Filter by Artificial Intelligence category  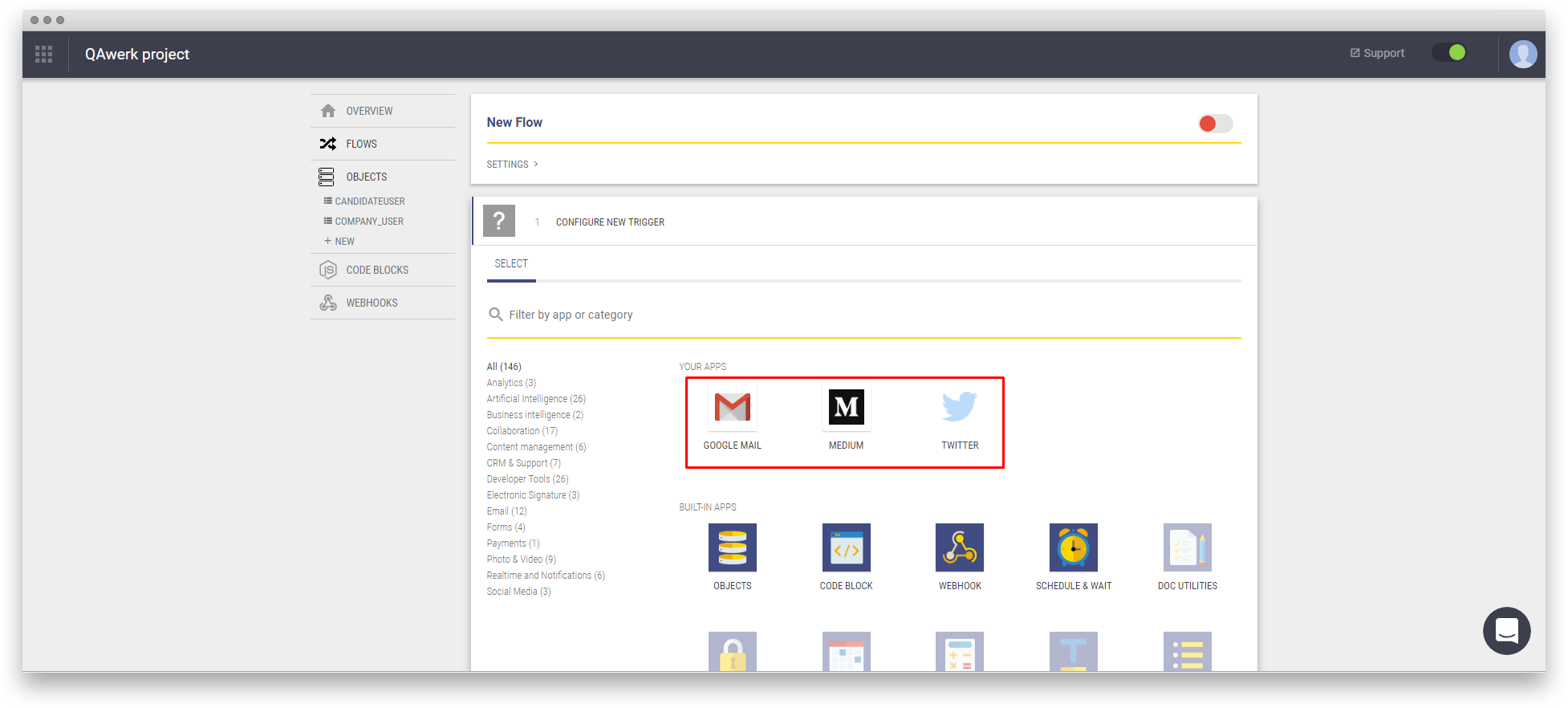pos(536,399)
